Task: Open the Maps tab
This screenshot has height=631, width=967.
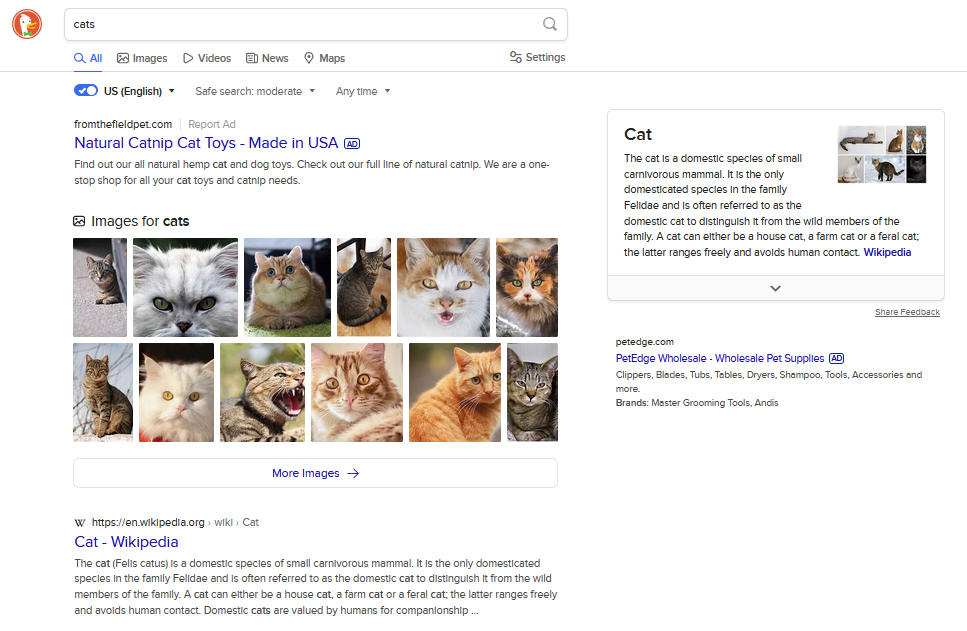Action: 324,58
